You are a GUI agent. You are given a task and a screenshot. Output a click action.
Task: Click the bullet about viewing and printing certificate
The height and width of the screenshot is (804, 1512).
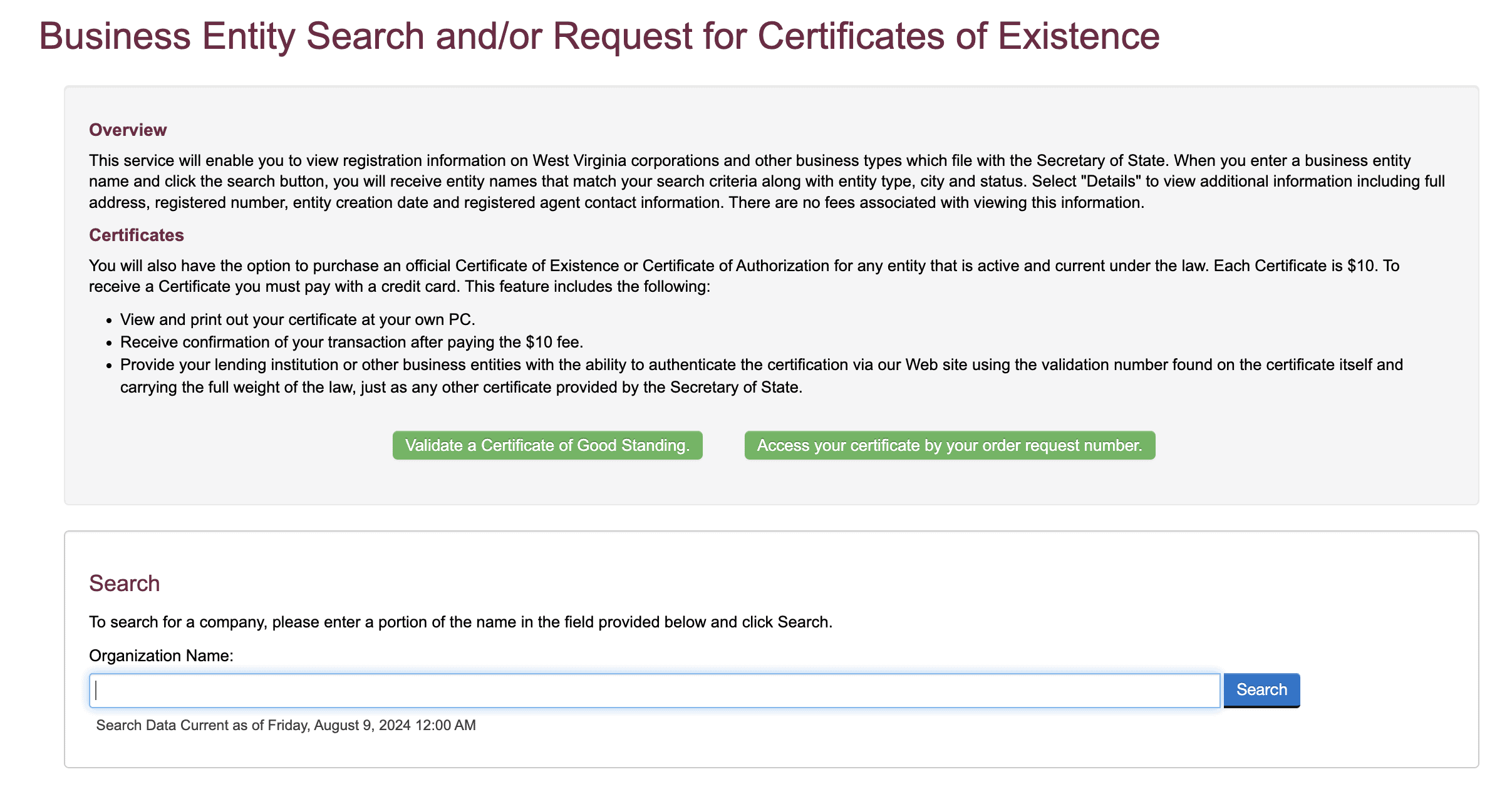298,319
